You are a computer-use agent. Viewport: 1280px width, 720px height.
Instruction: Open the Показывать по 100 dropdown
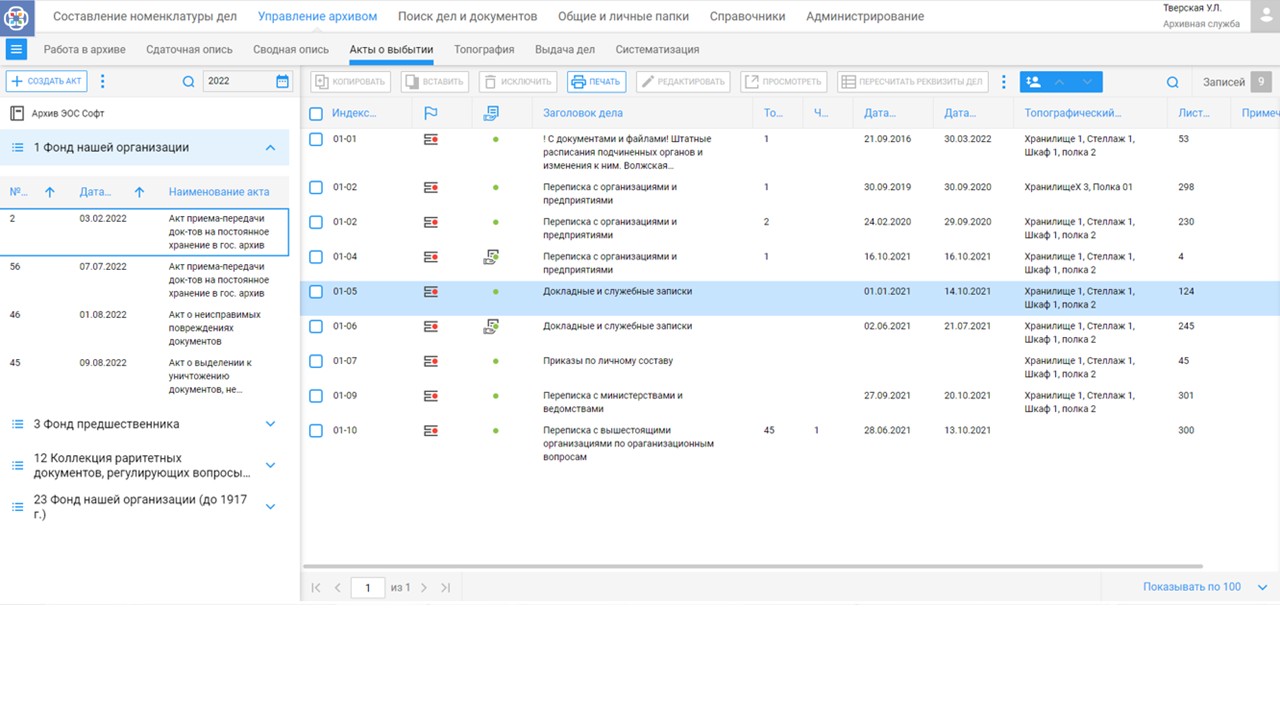(x=1262, y=588)
